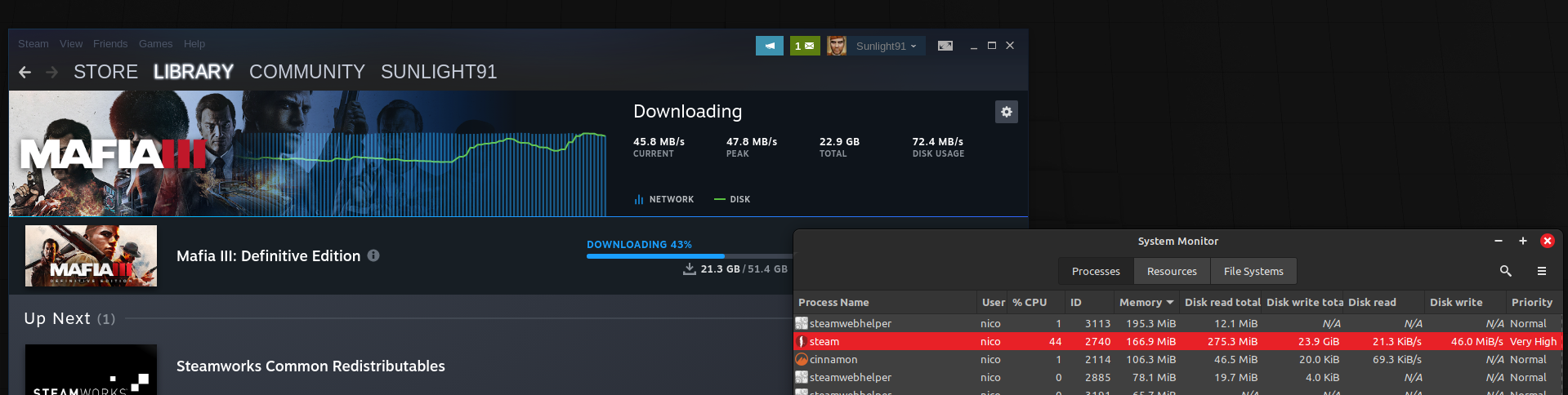Open the Help menu
The width and height of the screenshot is (1568, 395).
tap(194, 44)
